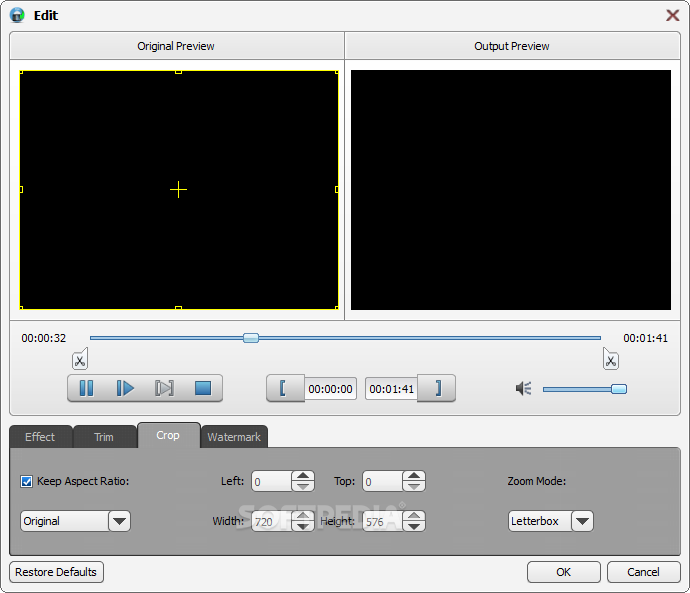Screen dimensions: 690x593
Task: Click the Output Preview video area
Action: [x=511, y=190]
